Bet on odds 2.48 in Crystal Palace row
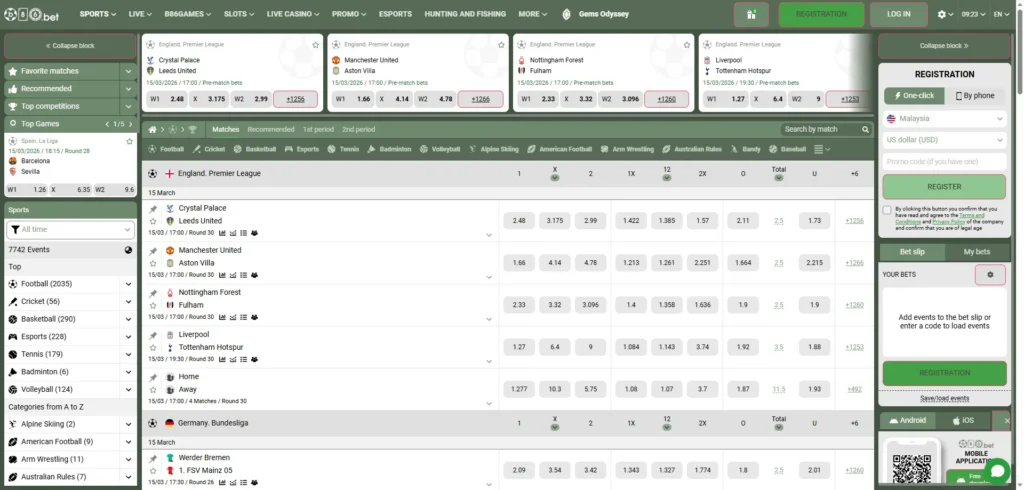The width and height of the screenshot is (1024, 490). point(519,221)
